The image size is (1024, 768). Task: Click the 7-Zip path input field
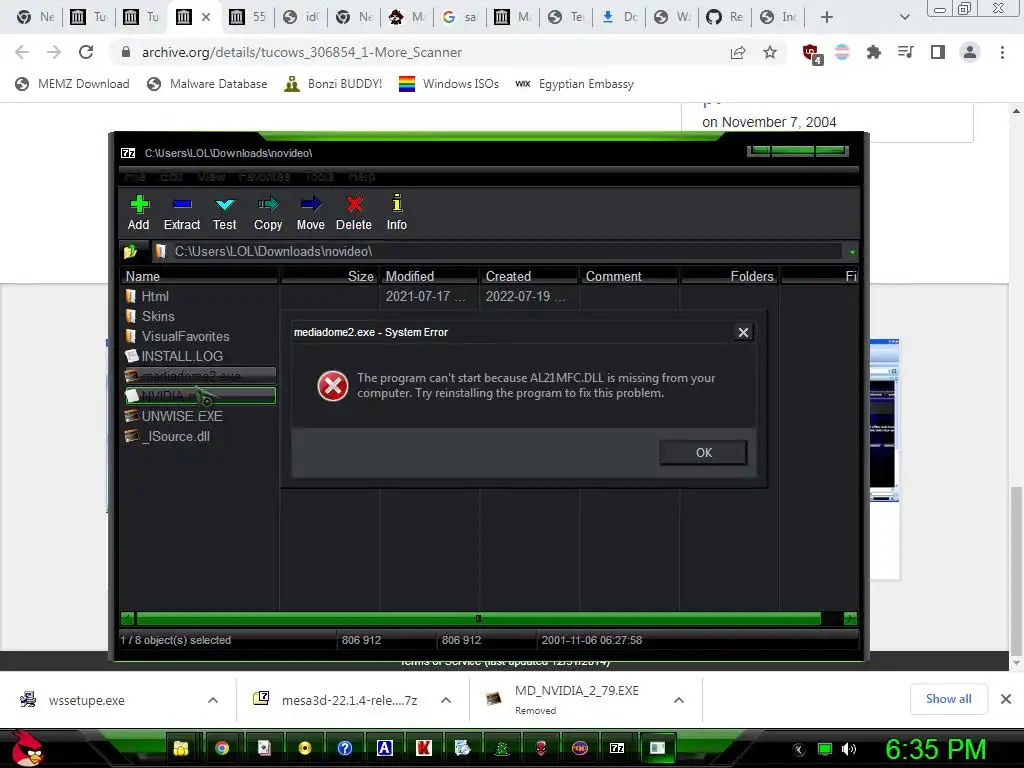click(498, 251)
